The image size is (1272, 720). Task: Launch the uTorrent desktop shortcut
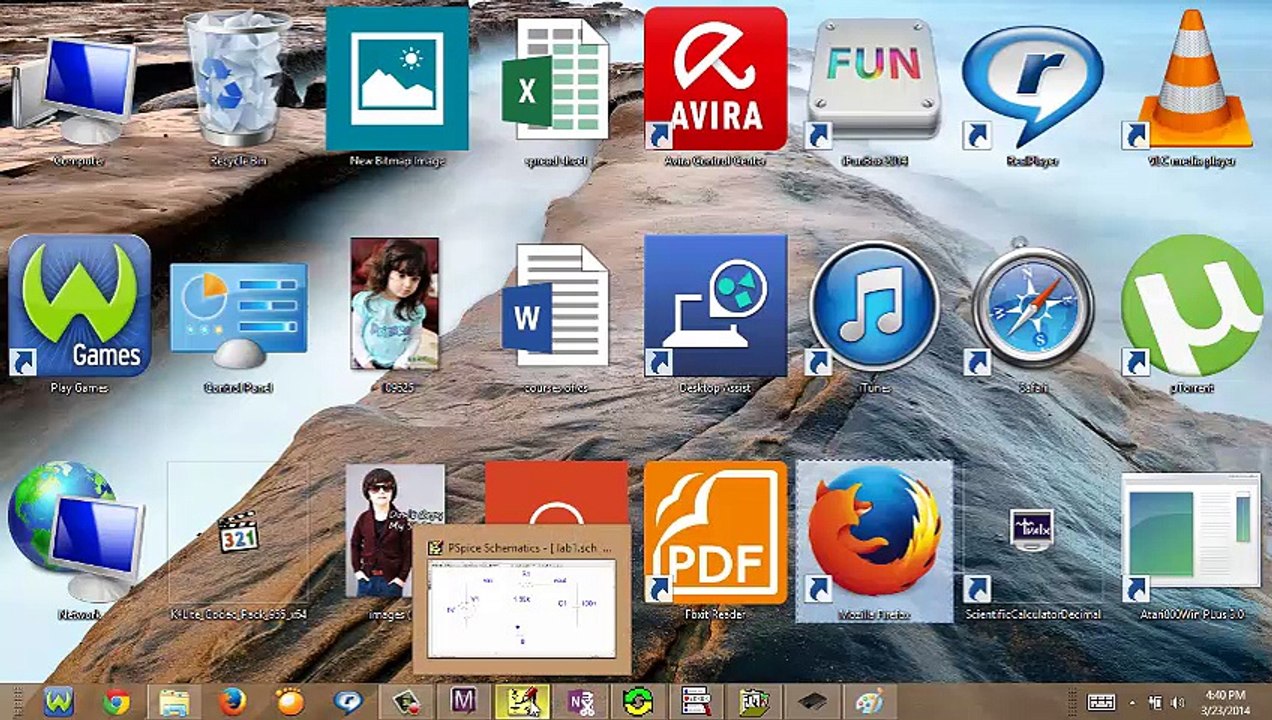(x=1192, y=314)
